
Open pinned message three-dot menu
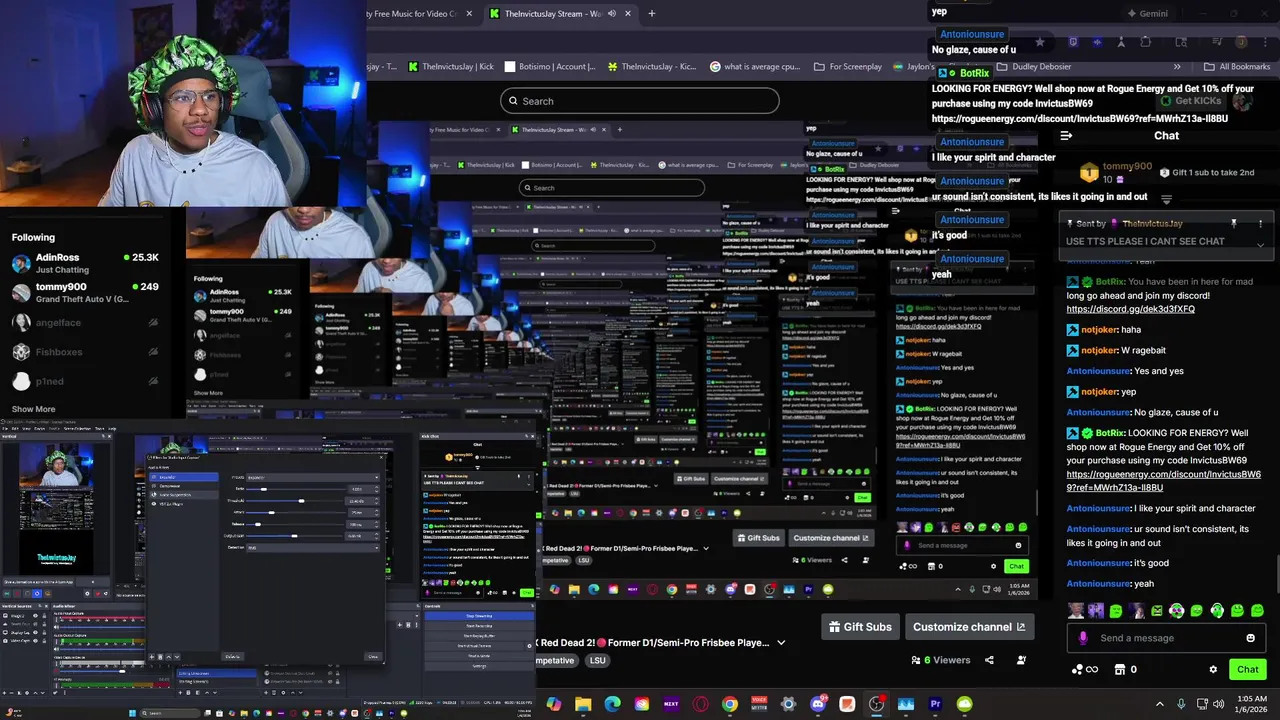[x=1260, y=224]
